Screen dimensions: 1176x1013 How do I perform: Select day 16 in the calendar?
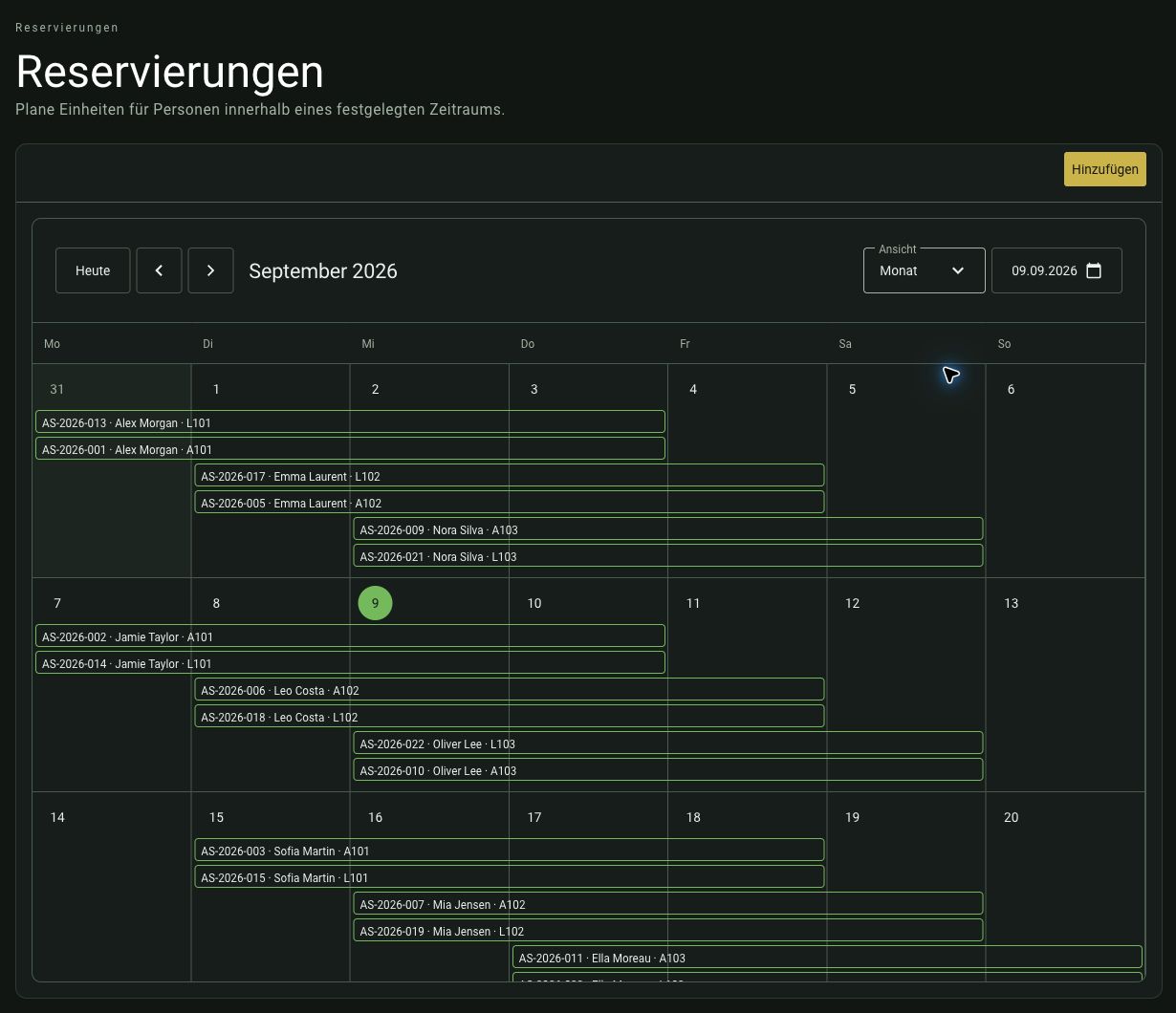pos(375,817)
